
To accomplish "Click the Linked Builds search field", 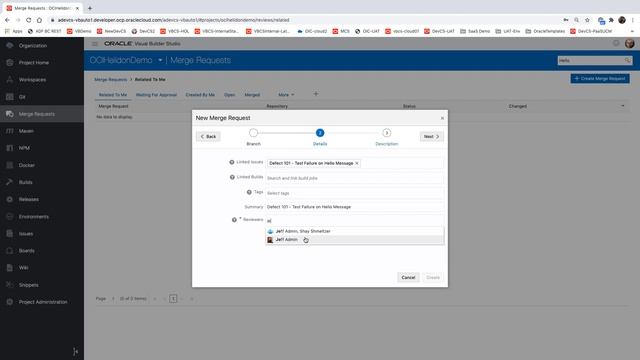I will 354,178.
